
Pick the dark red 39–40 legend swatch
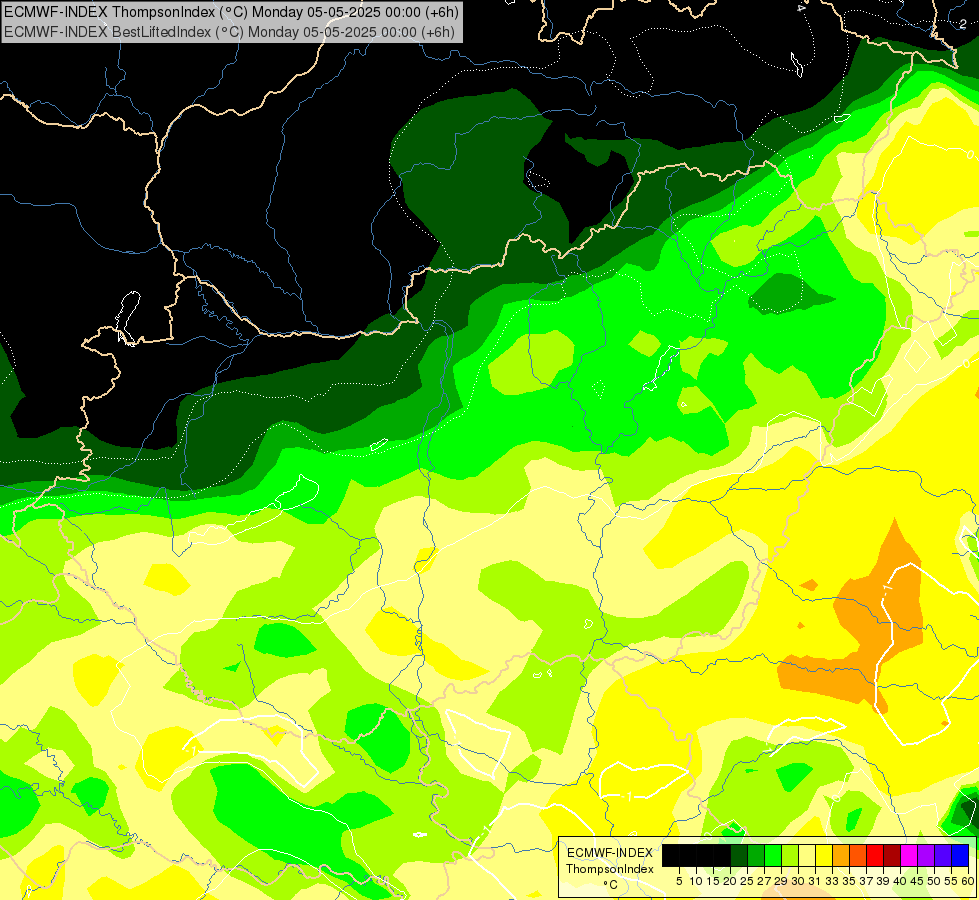click(x=892, y=855)
